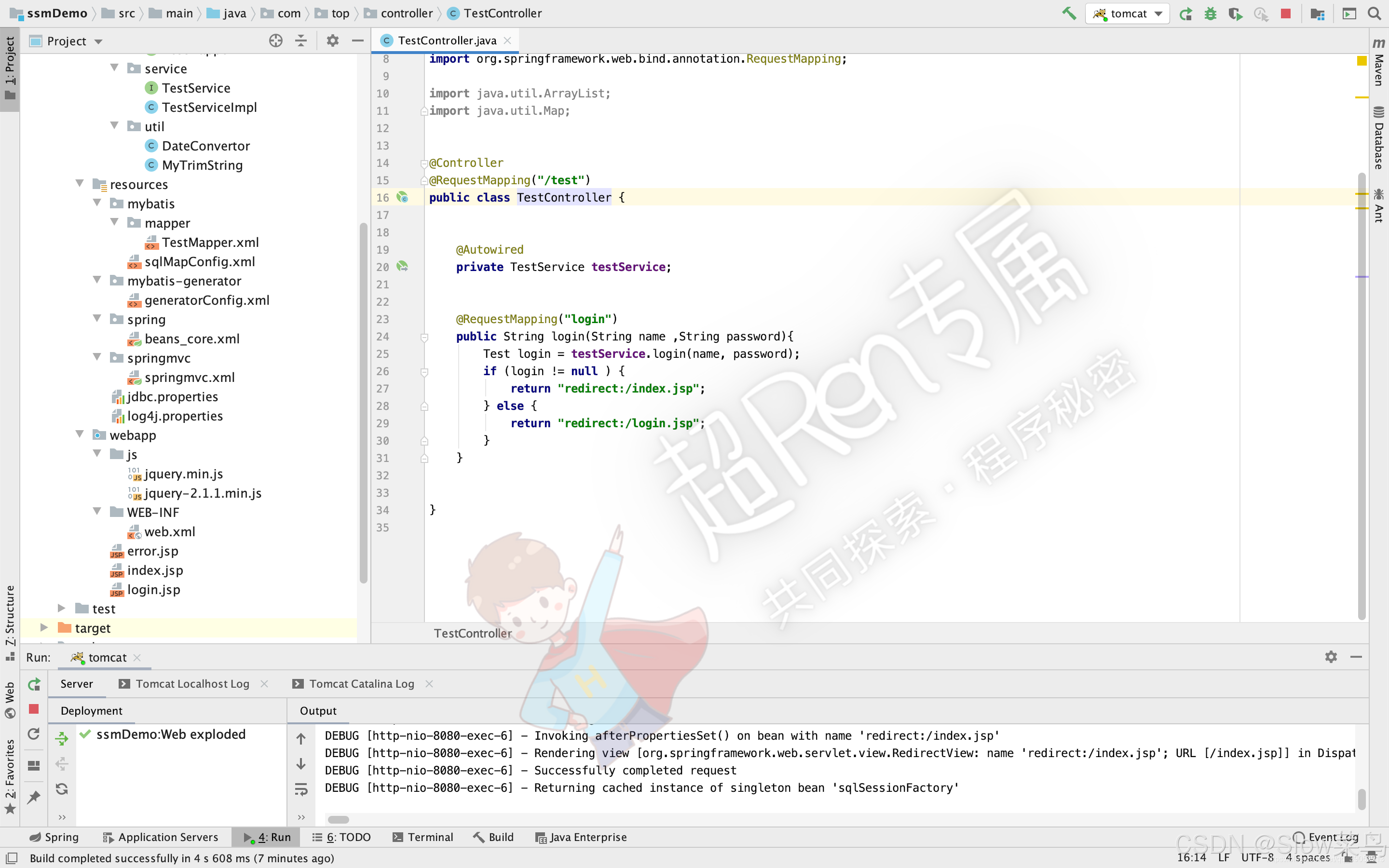Click the console horizontal scrollbar thumb
1389x868 pixels.
click(338, 819)
